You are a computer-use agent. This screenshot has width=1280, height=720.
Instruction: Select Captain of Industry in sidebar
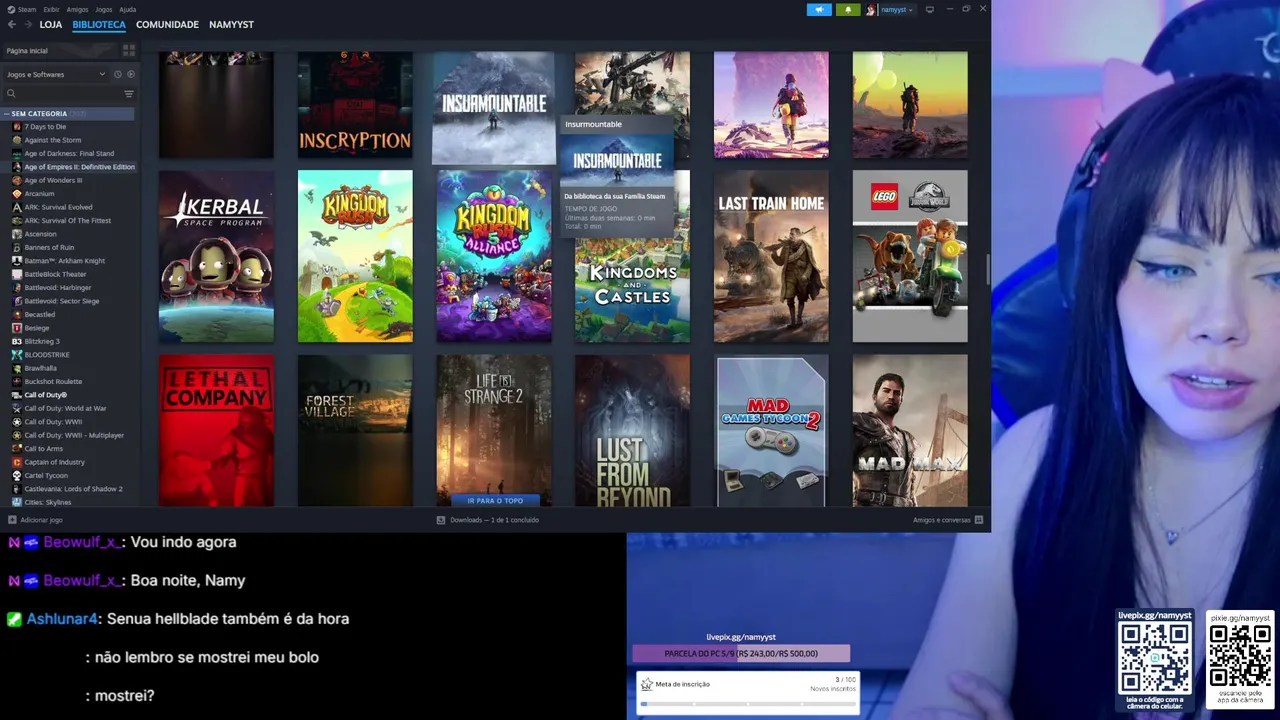point(54,462)
